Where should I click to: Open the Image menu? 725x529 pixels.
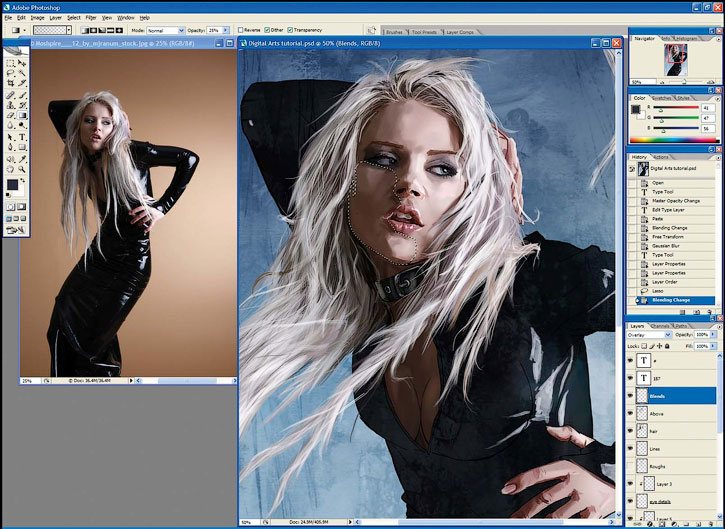point(37,18)
